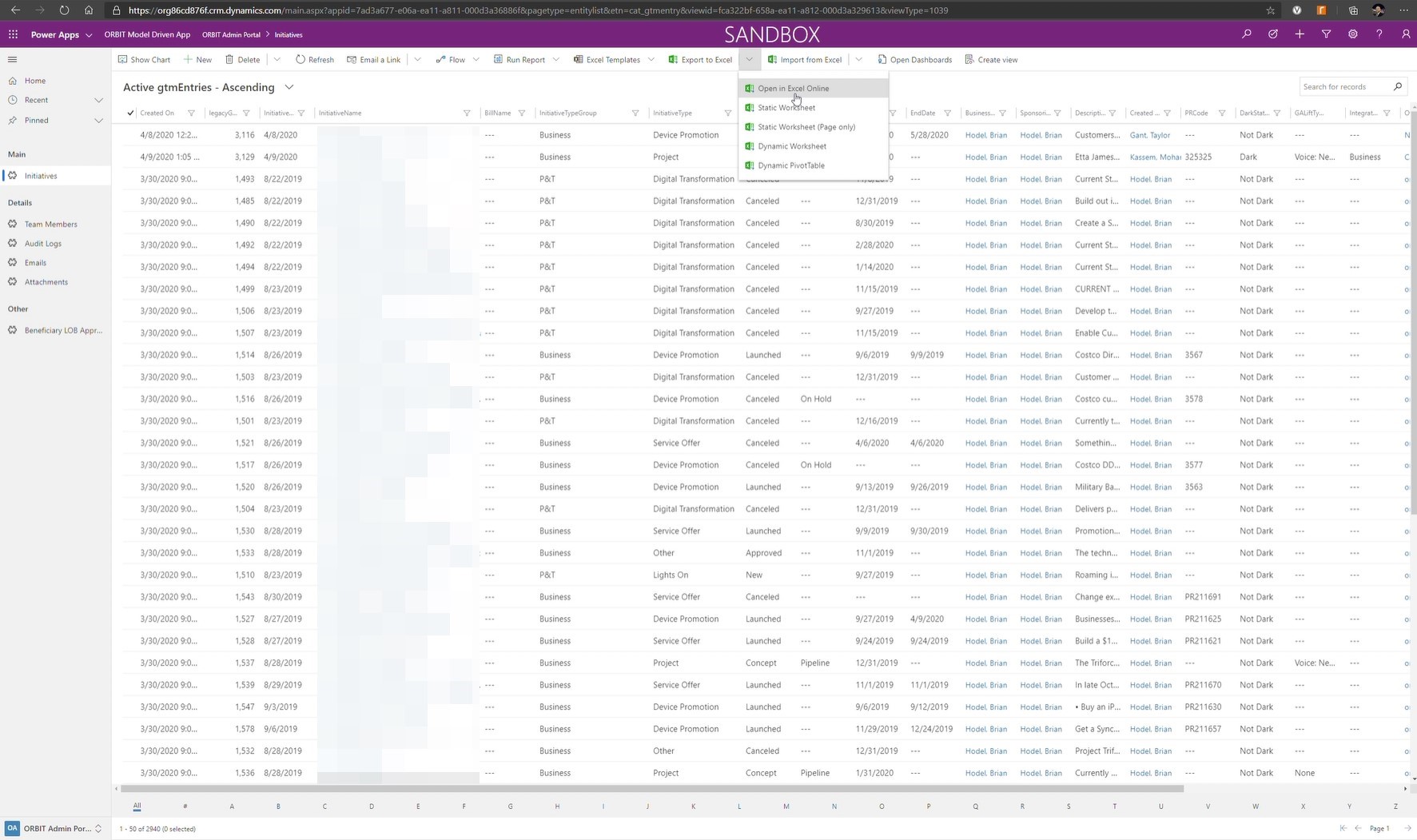The height and width of the screenshot is (840, 1417).
Task: Open the InitiativeName column filter
Action: pos(467,113)
